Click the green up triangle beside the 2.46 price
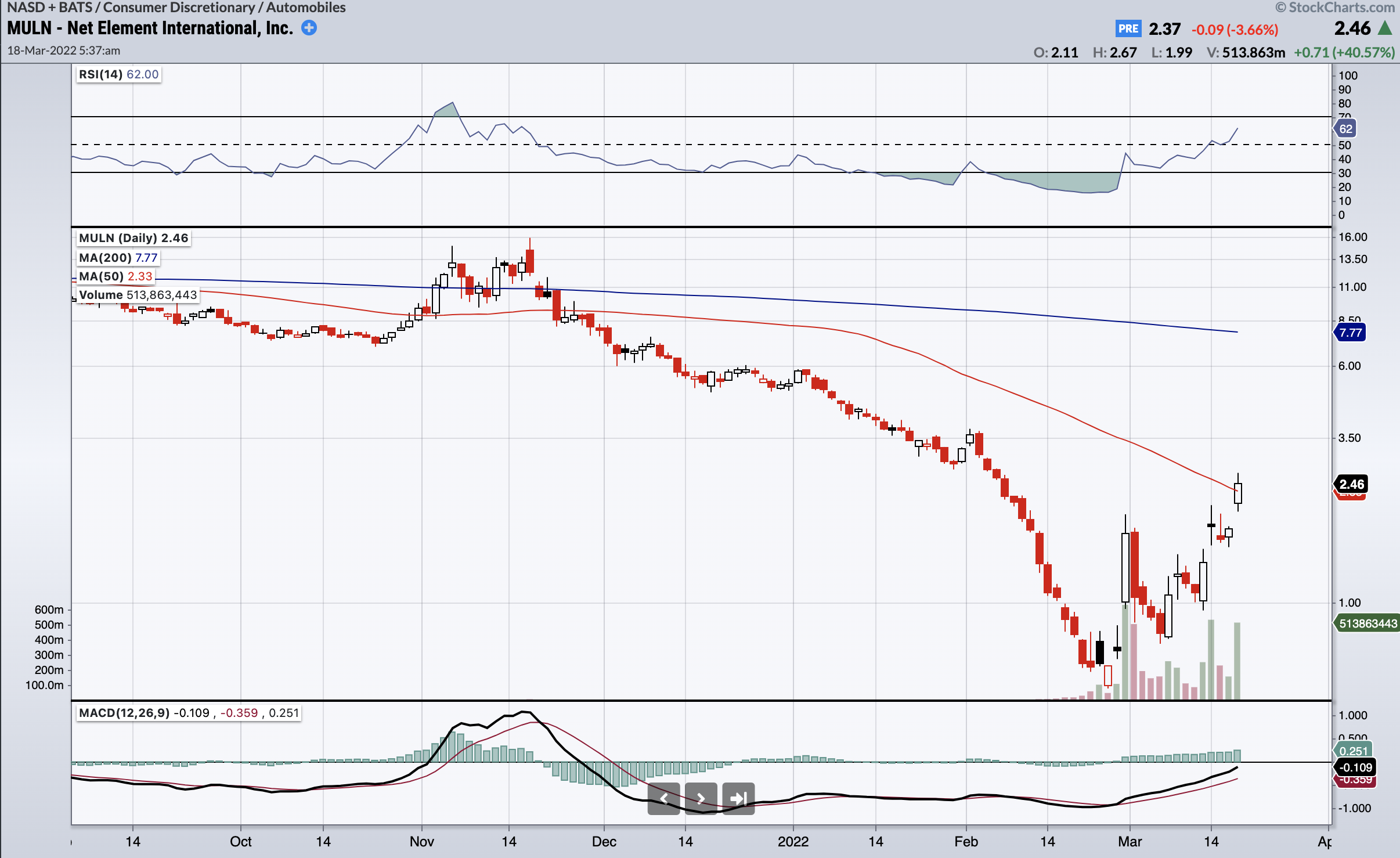The height and width of the screenshot is (858, 1400). click(1385, 27)
